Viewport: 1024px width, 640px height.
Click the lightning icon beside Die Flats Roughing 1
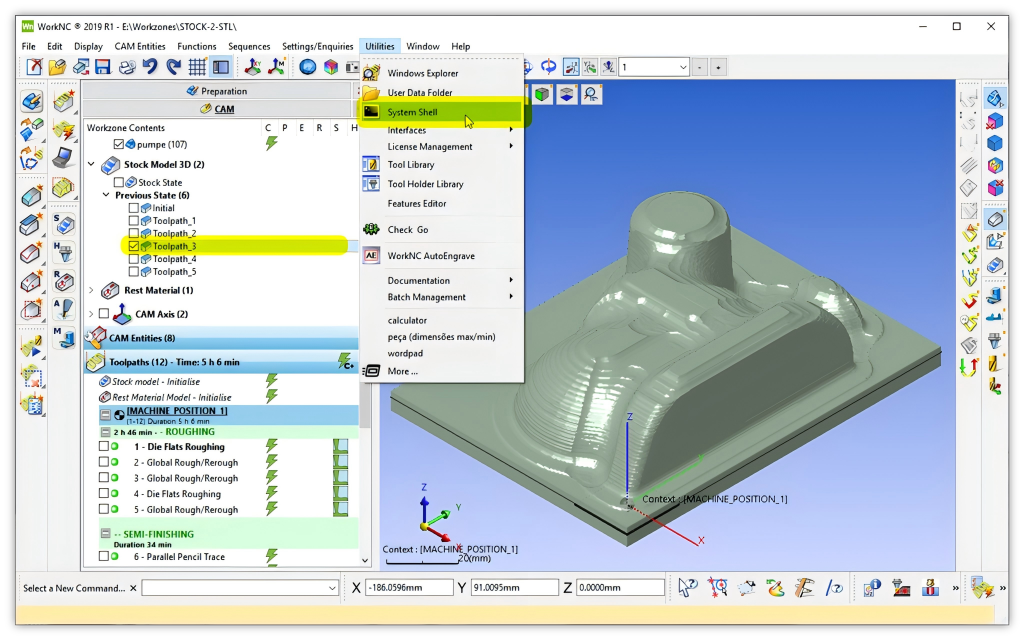(x=272, y=447)
